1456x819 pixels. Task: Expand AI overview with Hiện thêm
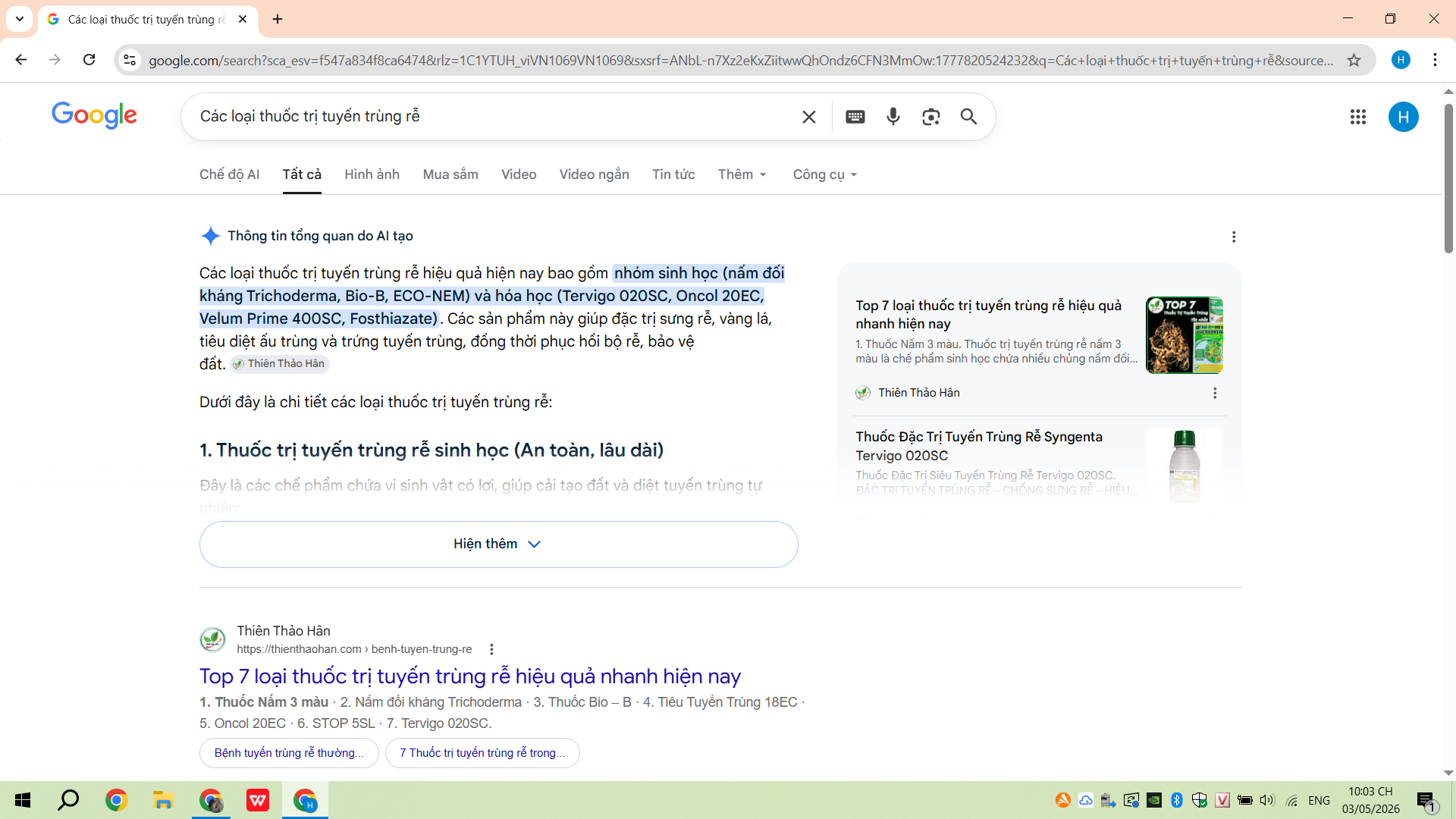coord(498,544)
